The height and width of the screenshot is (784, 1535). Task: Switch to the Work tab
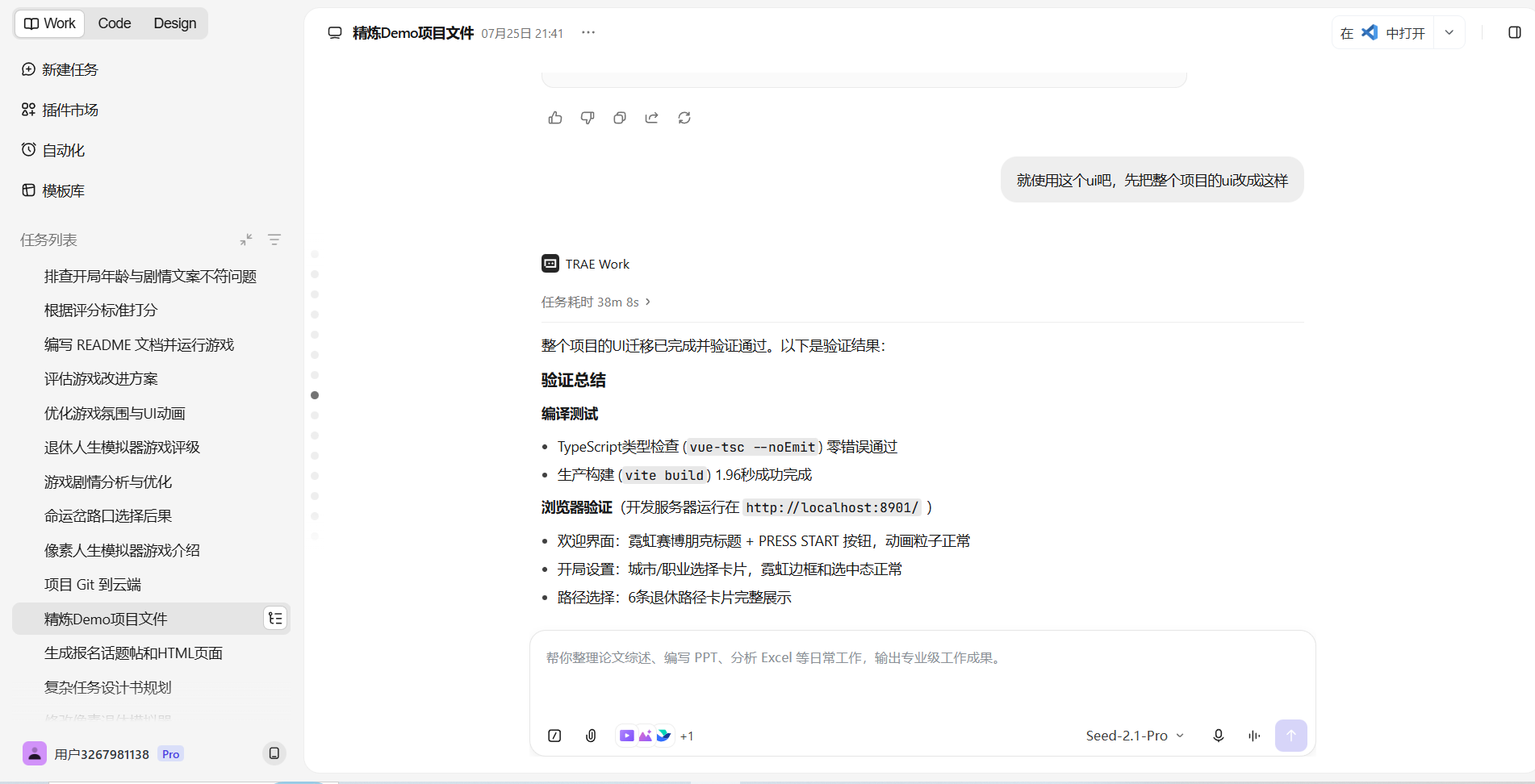point(50,23)
